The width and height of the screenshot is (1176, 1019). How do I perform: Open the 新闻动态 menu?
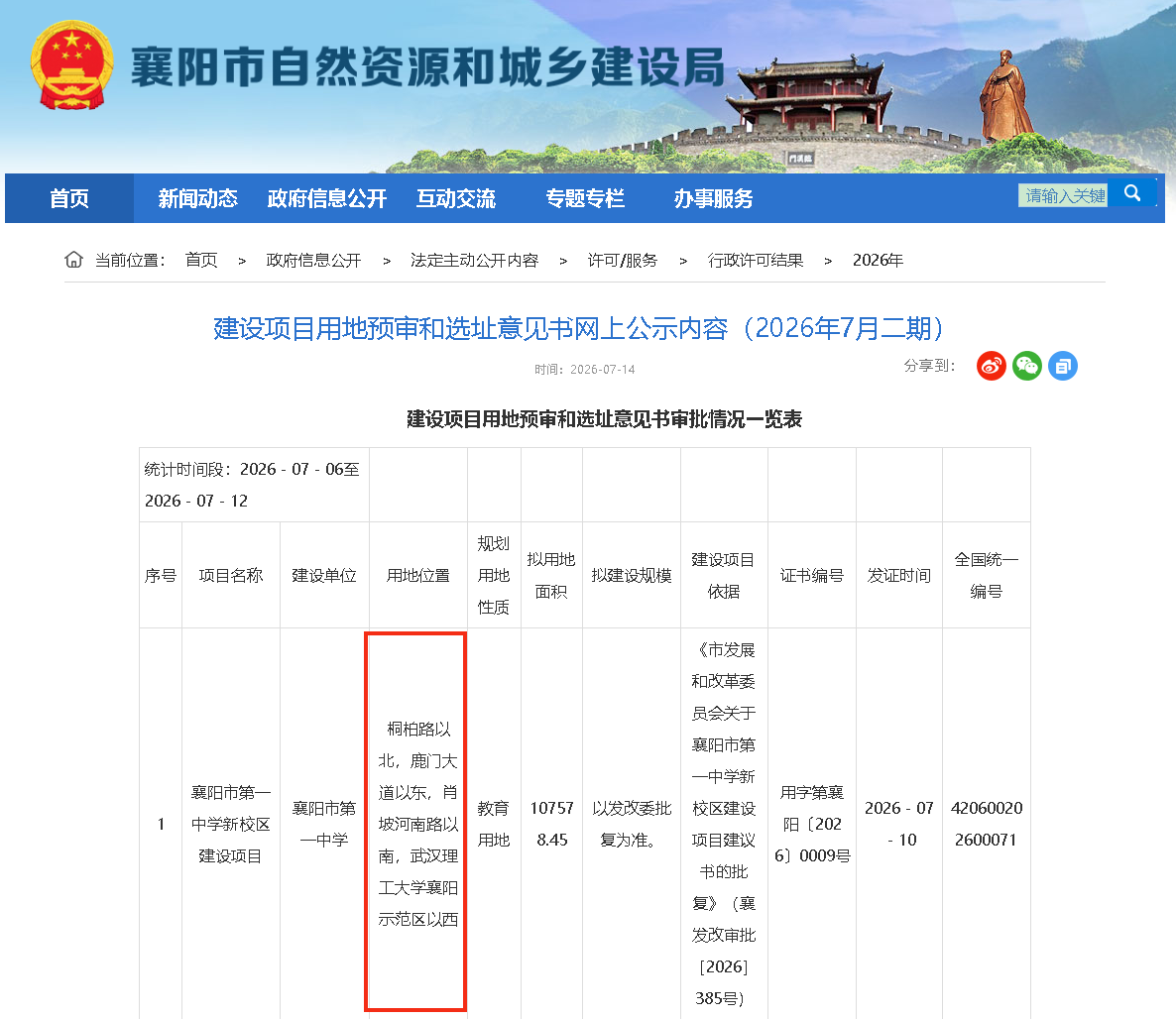click(x=198, y=198)
